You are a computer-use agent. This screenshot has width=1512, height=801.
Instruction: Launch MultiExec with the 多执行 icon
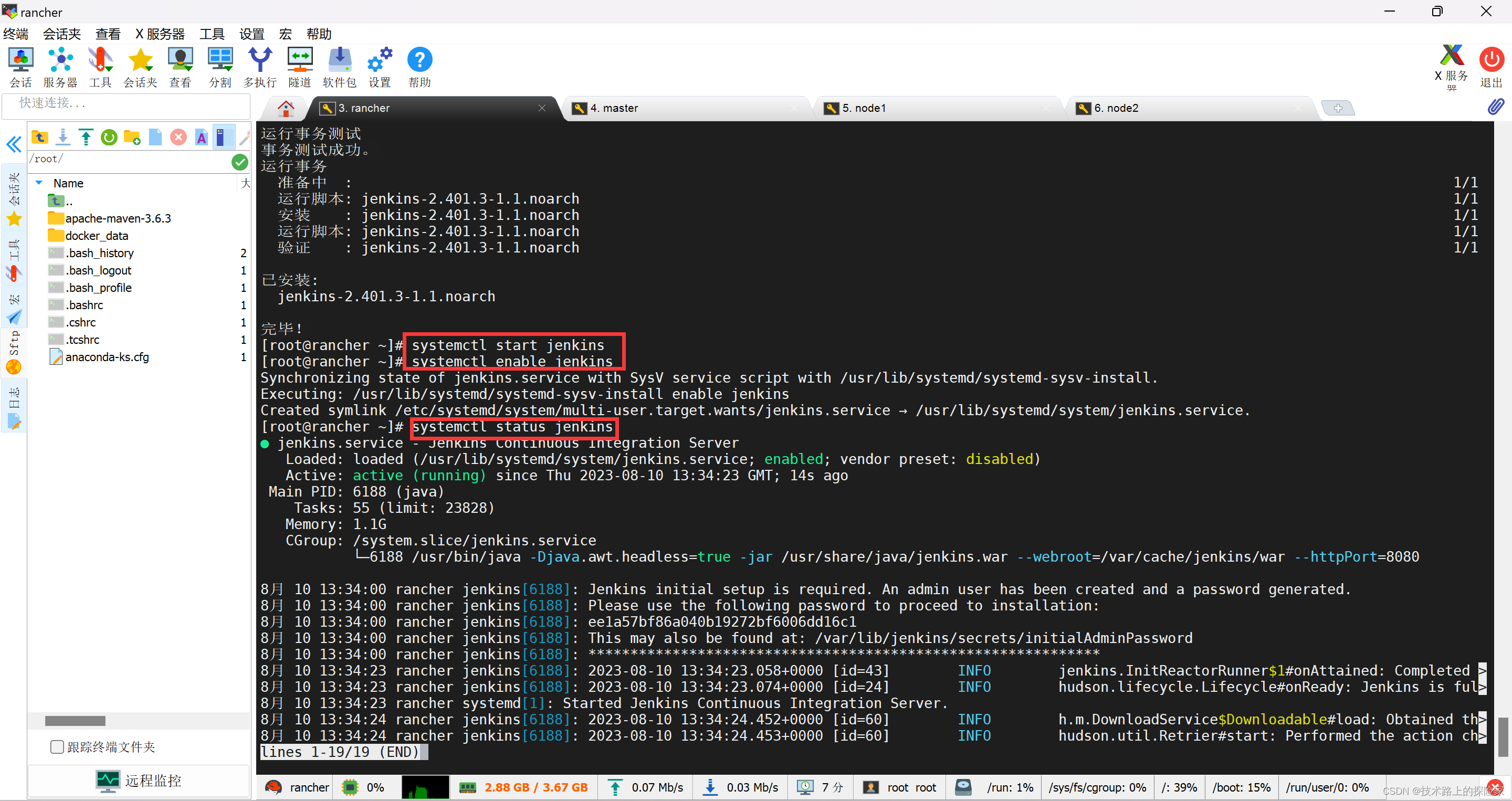(260, 66)
